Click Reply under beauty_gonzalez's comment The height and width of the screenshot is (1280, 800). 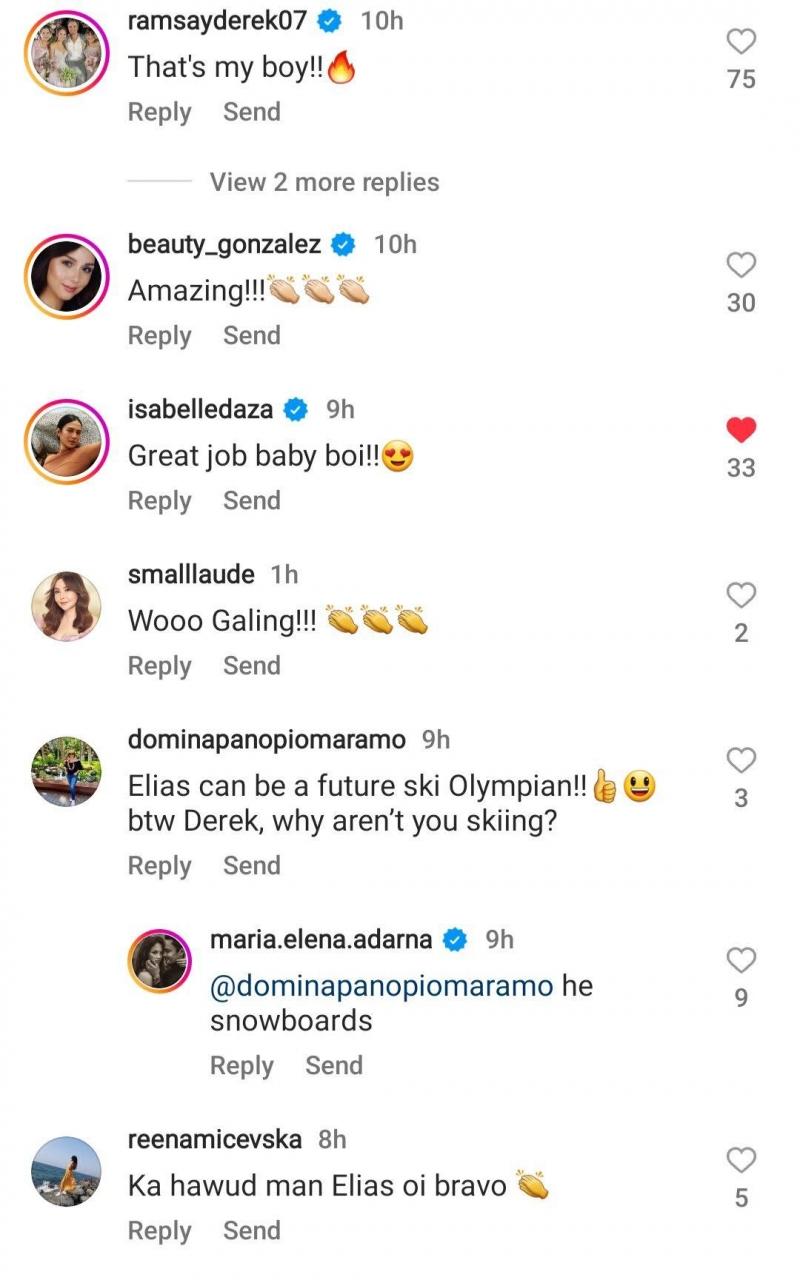(x=159, y=336)
